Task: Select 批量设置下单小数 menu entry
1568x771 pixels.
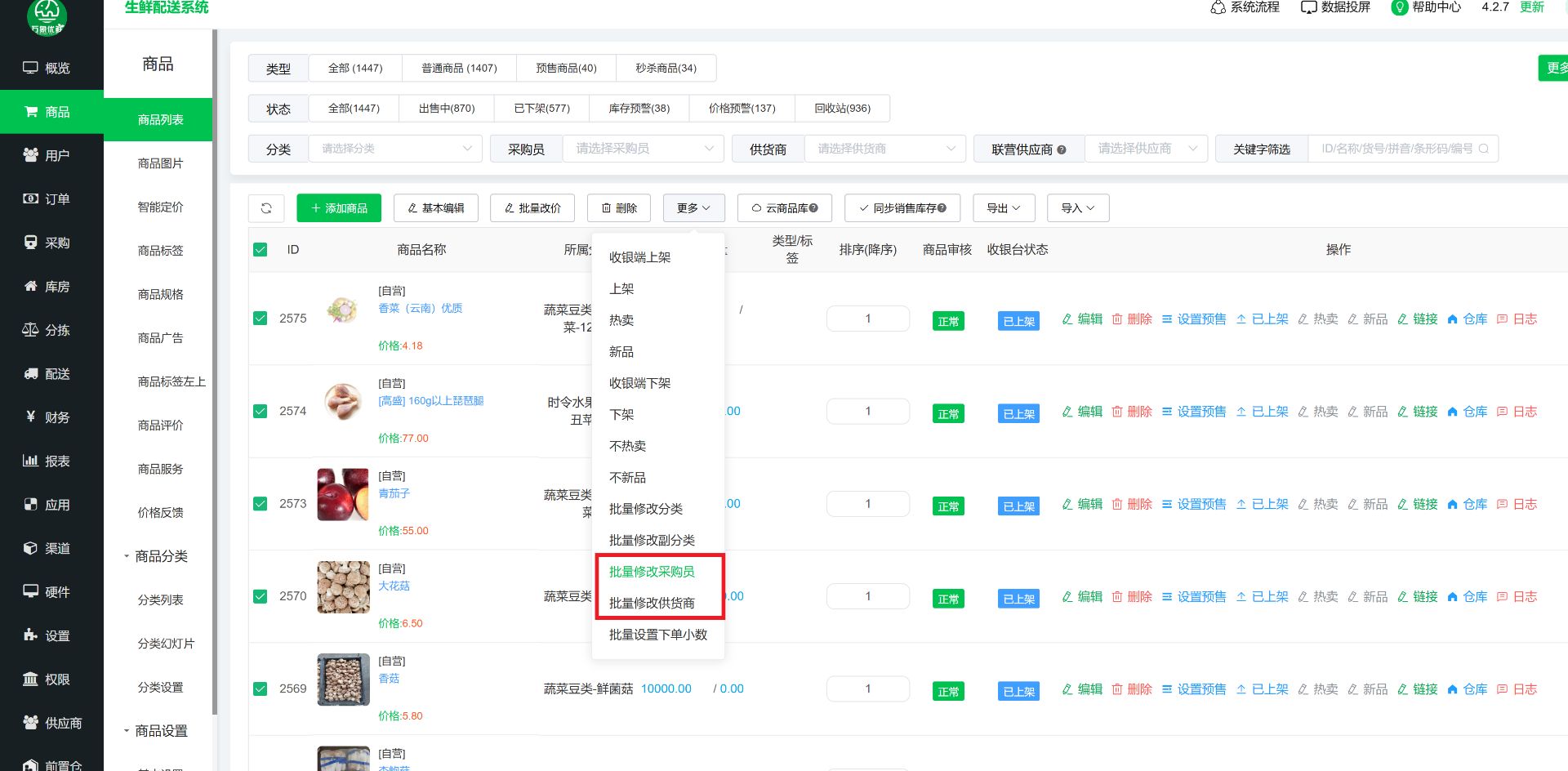Action: coord(658,635)
